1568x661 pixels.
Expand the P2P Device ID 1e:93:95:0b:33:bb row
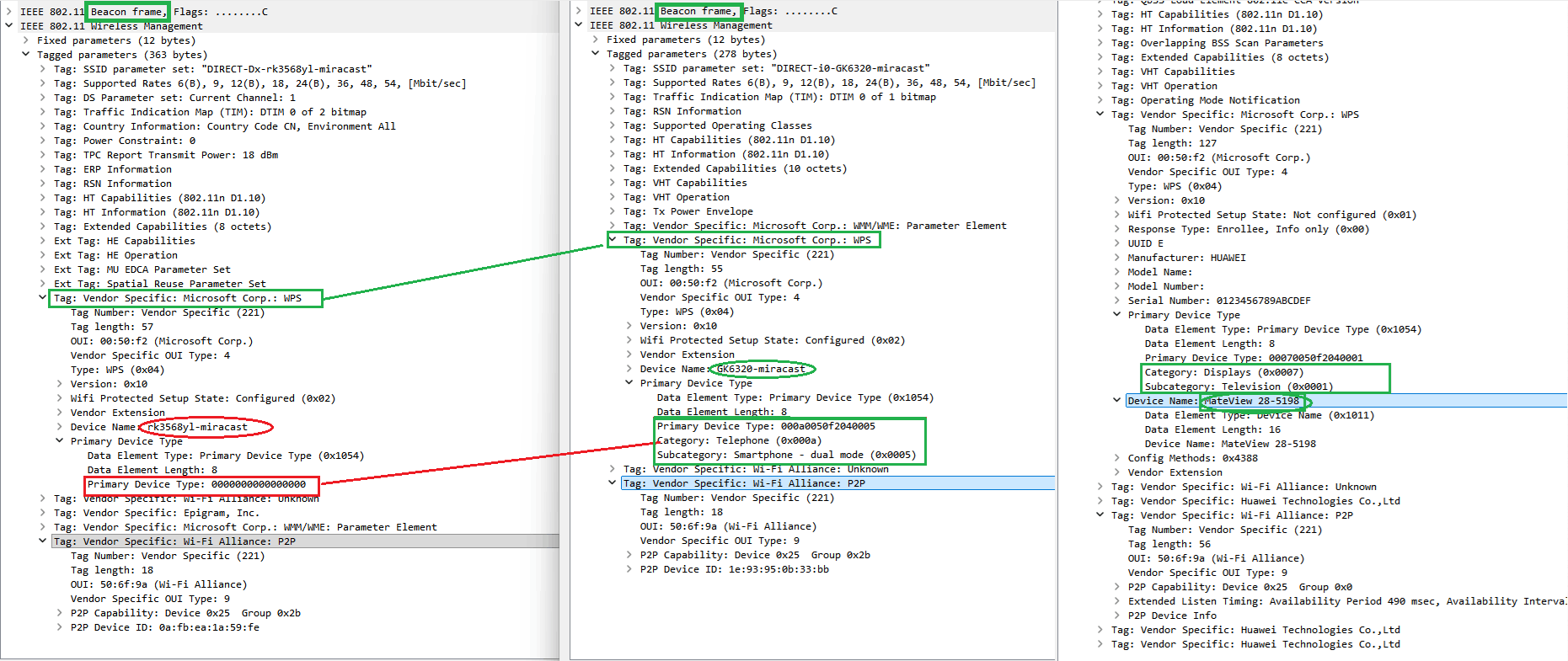click(x=629, y=569)
